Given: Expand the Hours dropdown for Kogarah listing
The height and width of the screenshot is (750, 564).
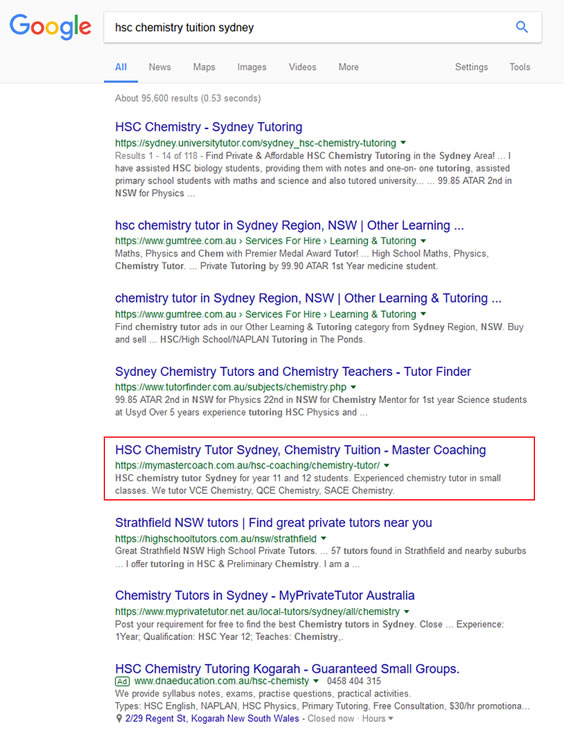Looking at the screenshot, I should pos(377,718).
